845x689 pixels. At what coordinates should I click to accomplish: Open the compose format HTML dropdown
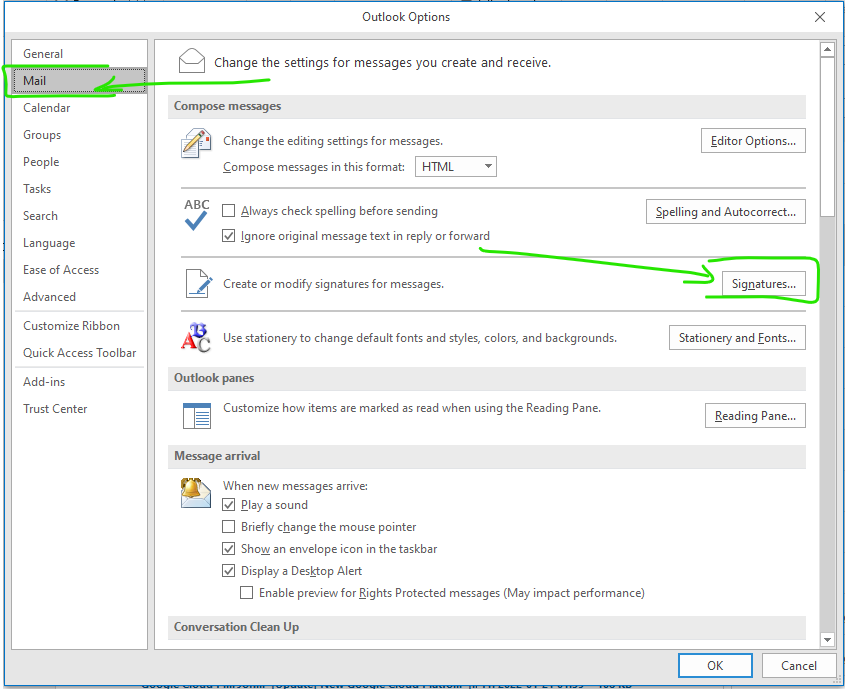tap(456, 166)
